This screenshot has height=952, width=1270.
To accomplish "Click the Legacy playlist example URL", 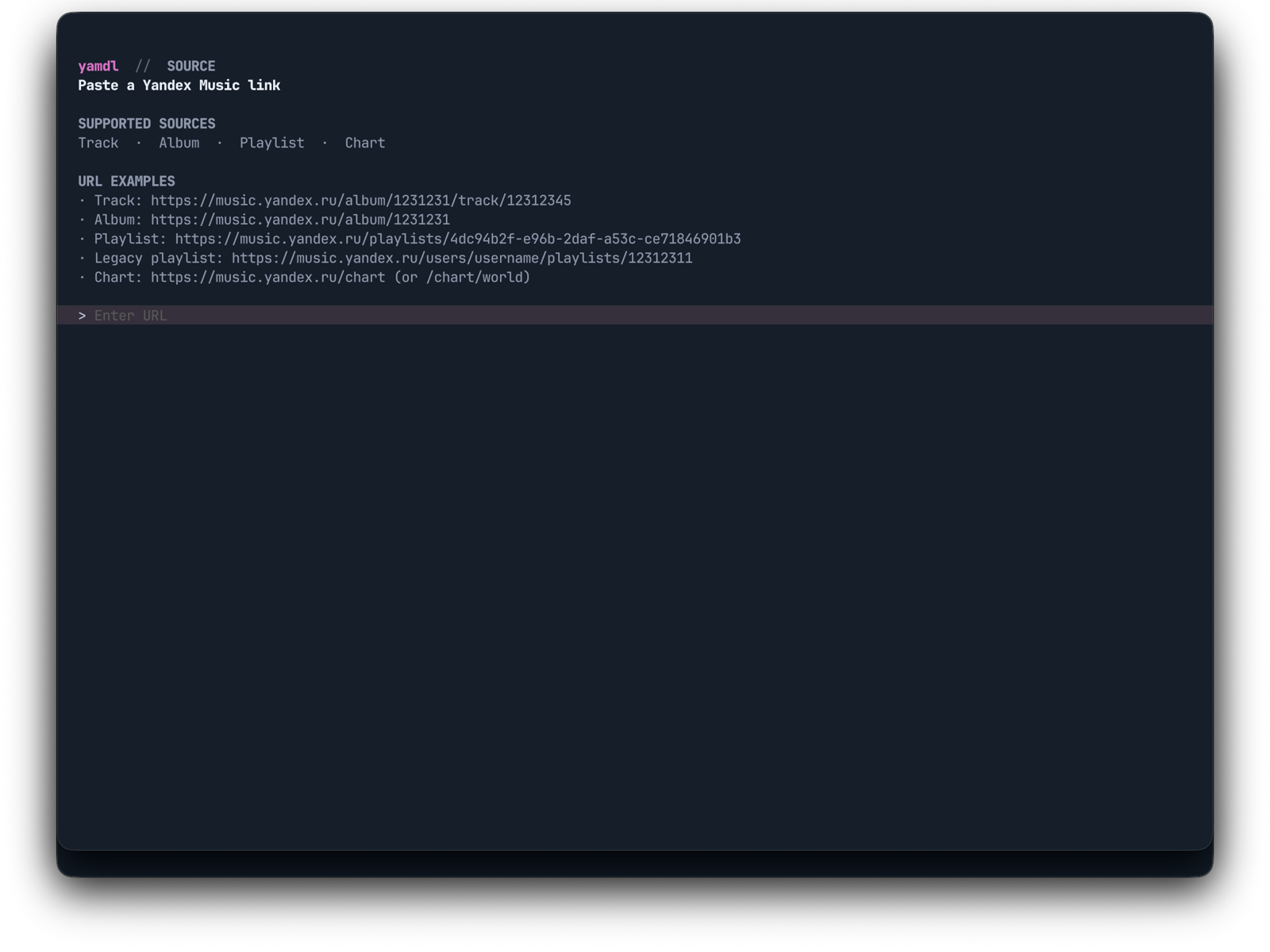I will tap(386, 259).
